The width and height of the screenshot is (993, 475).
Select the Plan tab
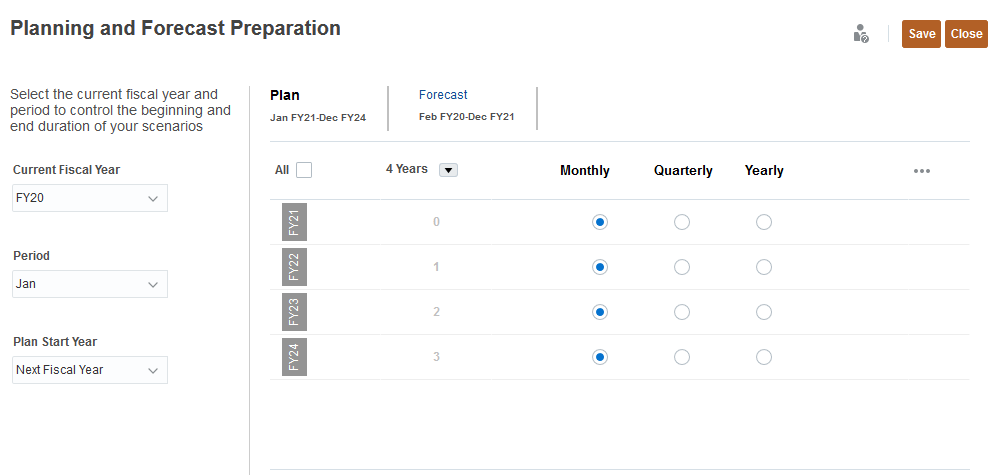[285, 95]
